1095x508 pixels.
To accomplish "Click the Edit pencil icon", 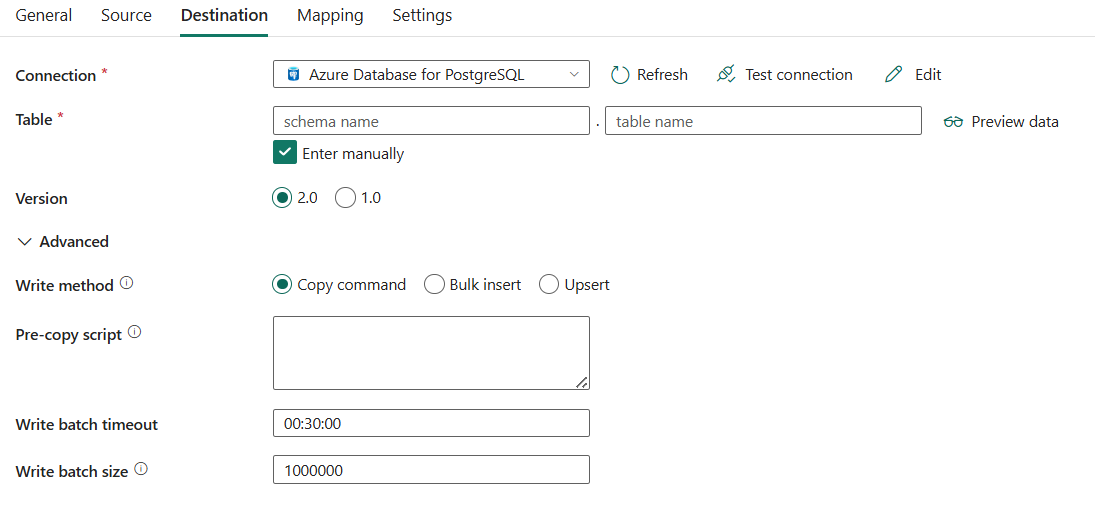I will (x=893, y=75).
